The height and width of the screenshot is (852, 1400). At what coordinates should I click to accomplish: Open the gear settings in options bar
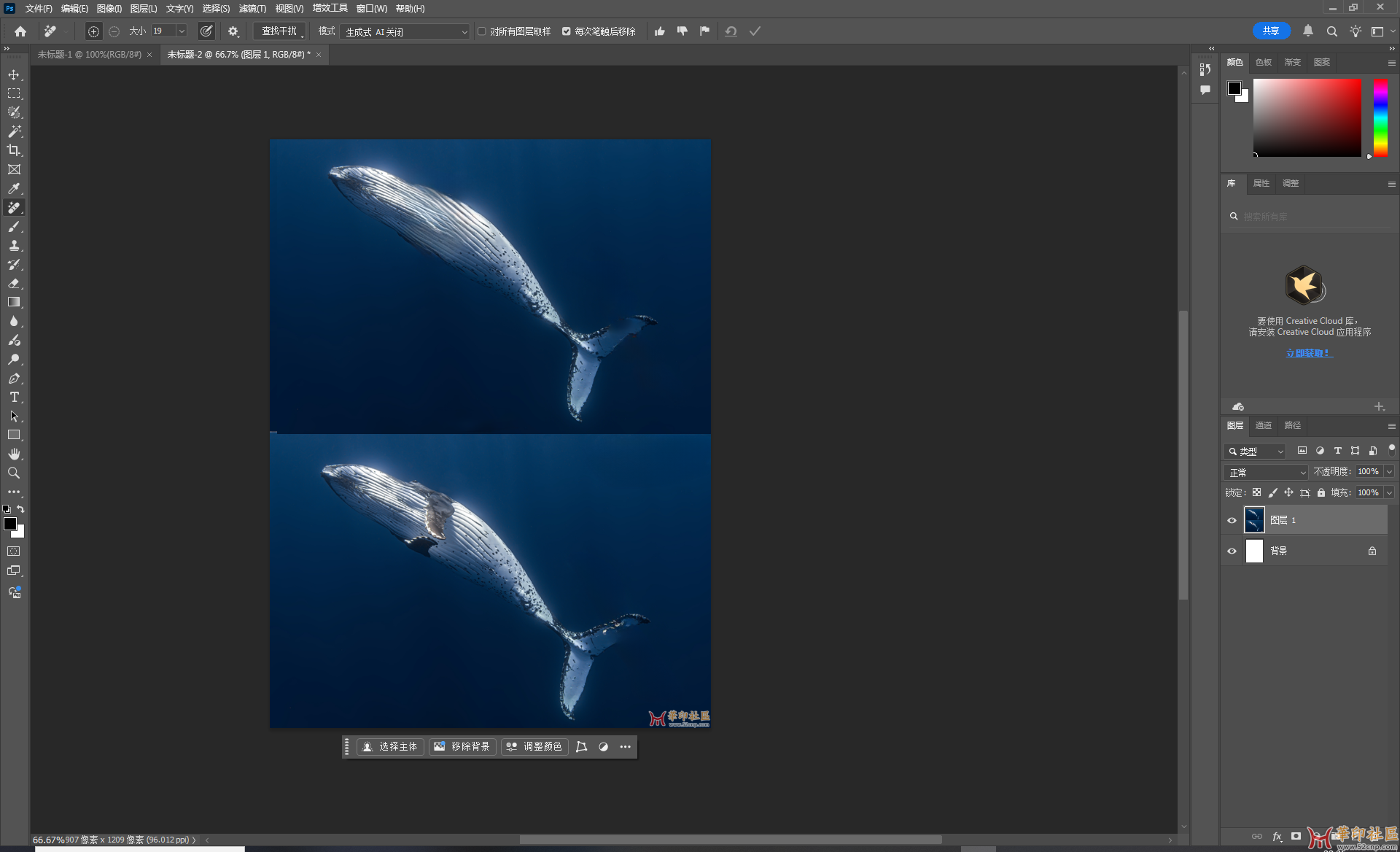click(x=233, y=31)
